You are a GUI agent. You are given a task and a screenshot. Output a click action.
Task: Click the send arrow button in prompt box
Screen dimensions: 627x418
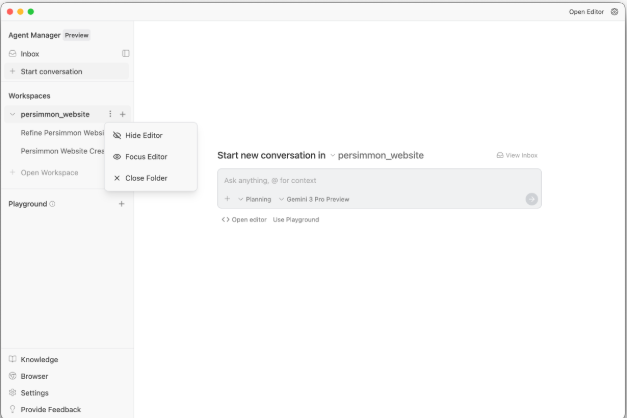531,199
